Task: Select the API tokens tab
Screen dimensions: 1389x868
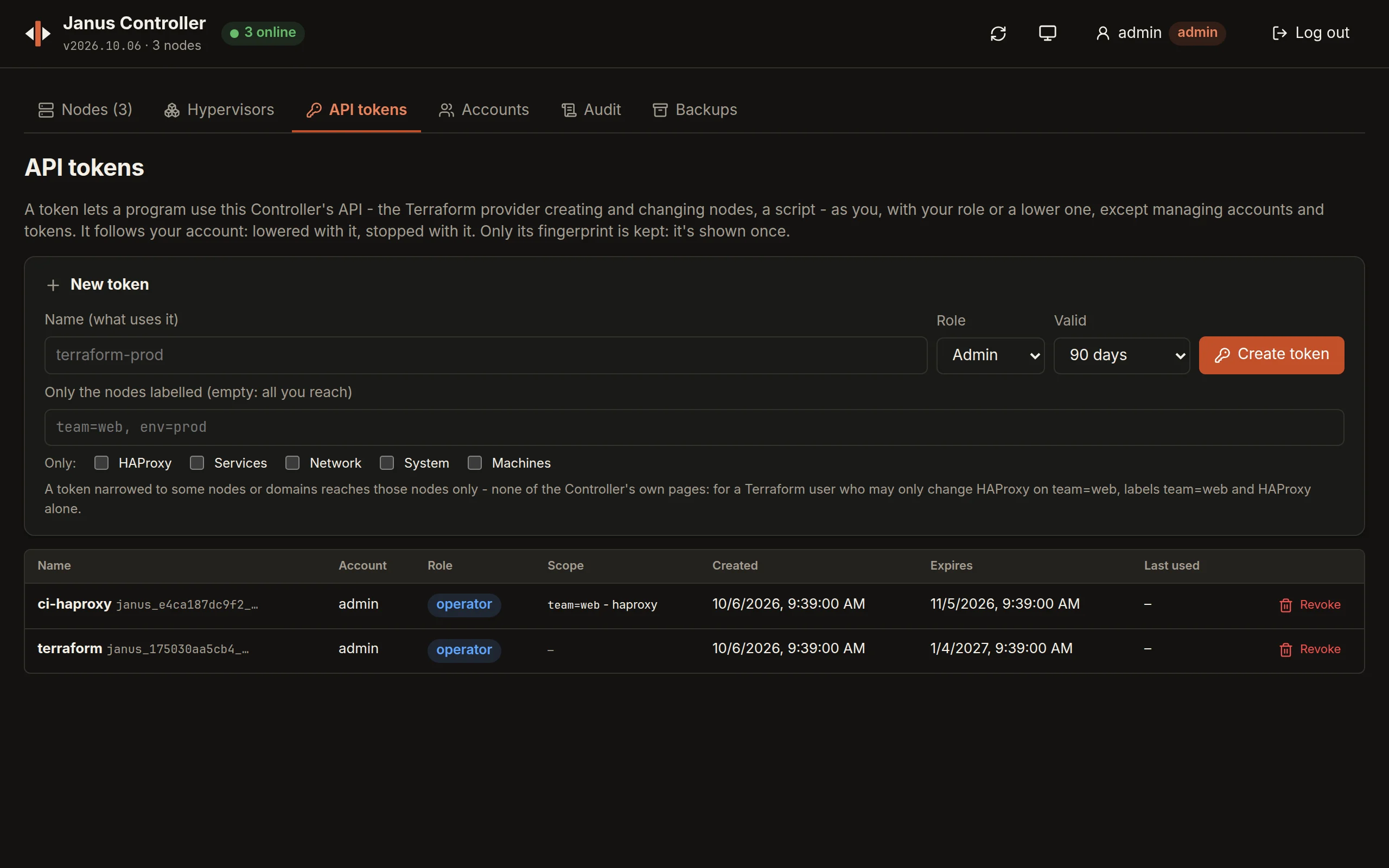Action: 356,110
